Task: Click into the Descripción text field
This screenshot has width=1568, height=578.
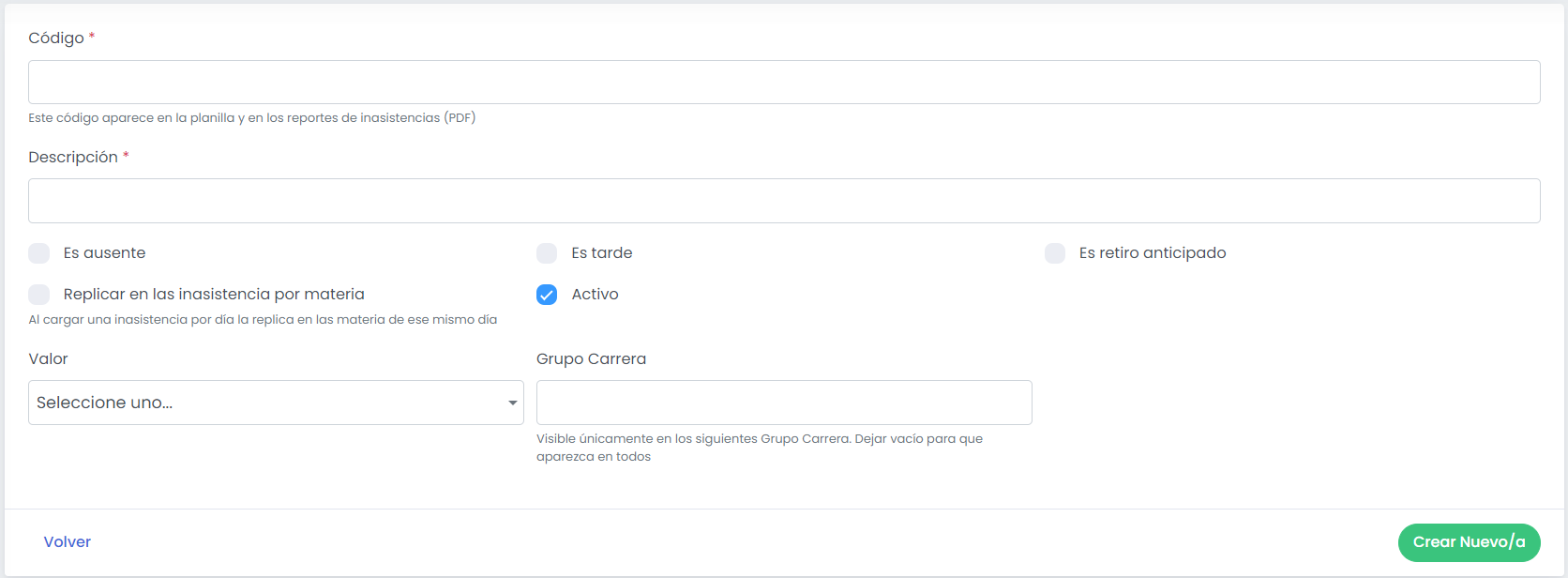Action: tap(784, 201)
